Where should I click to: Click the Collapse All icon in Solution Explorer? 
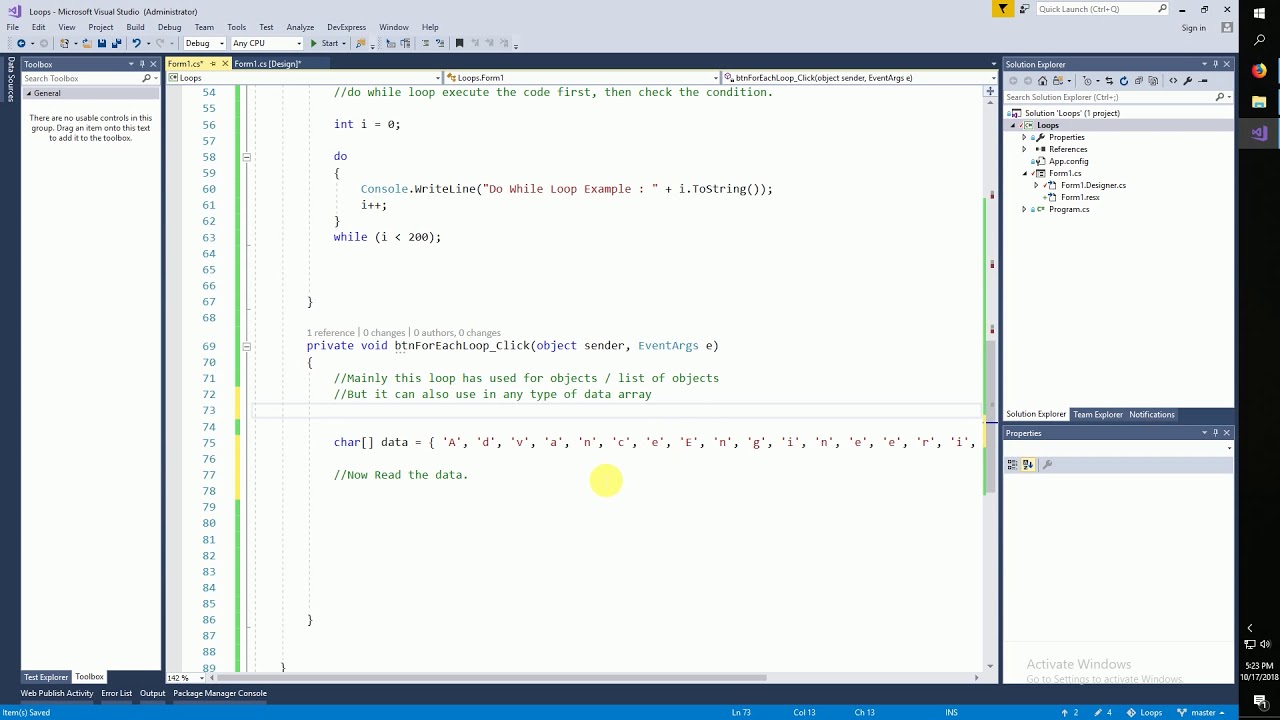click(1139, 81)
